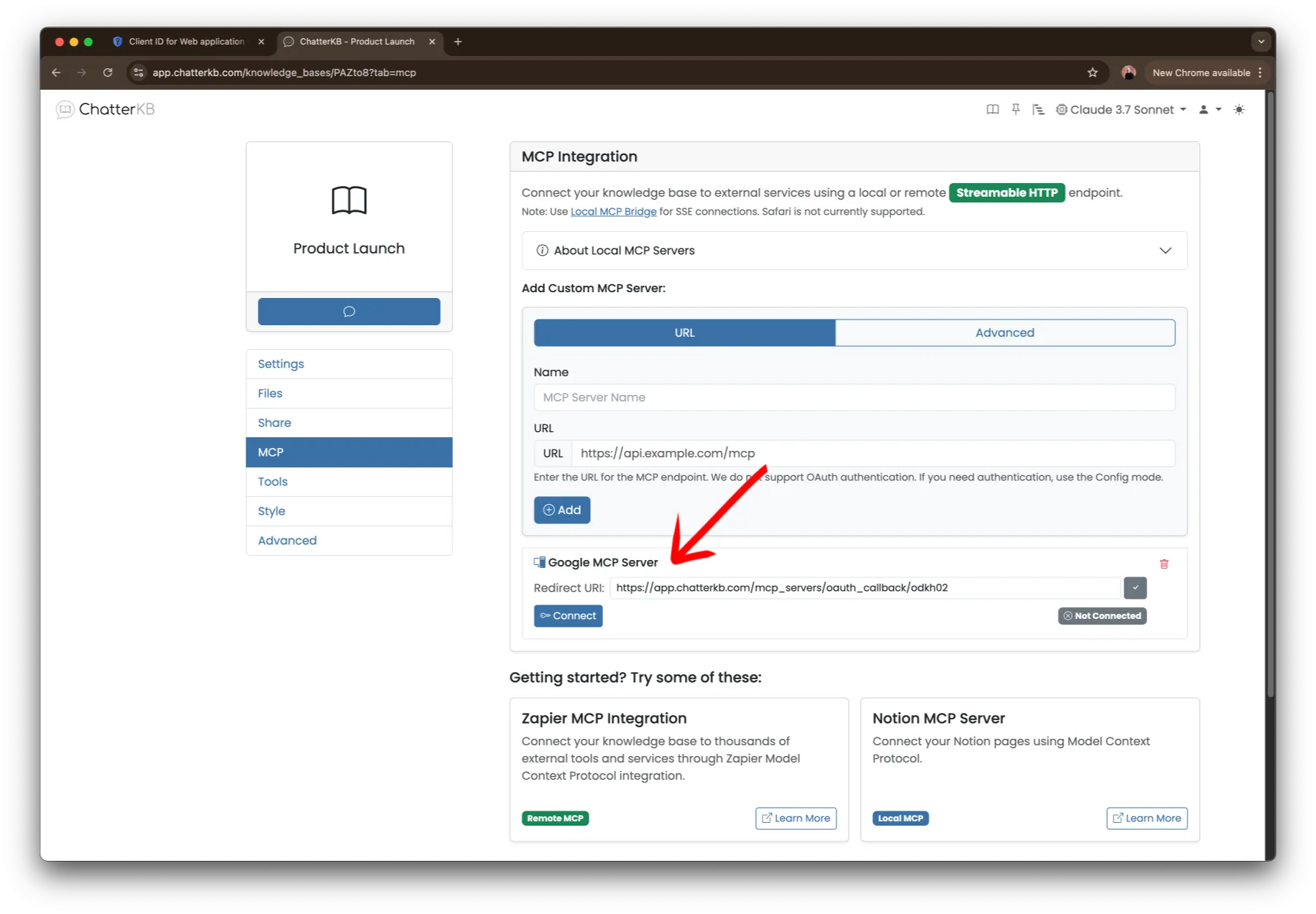The width and height of the screenshot is (1316, 914).
Task: Bookmark this page with the star icon
Action: (x=1093, y=73)
